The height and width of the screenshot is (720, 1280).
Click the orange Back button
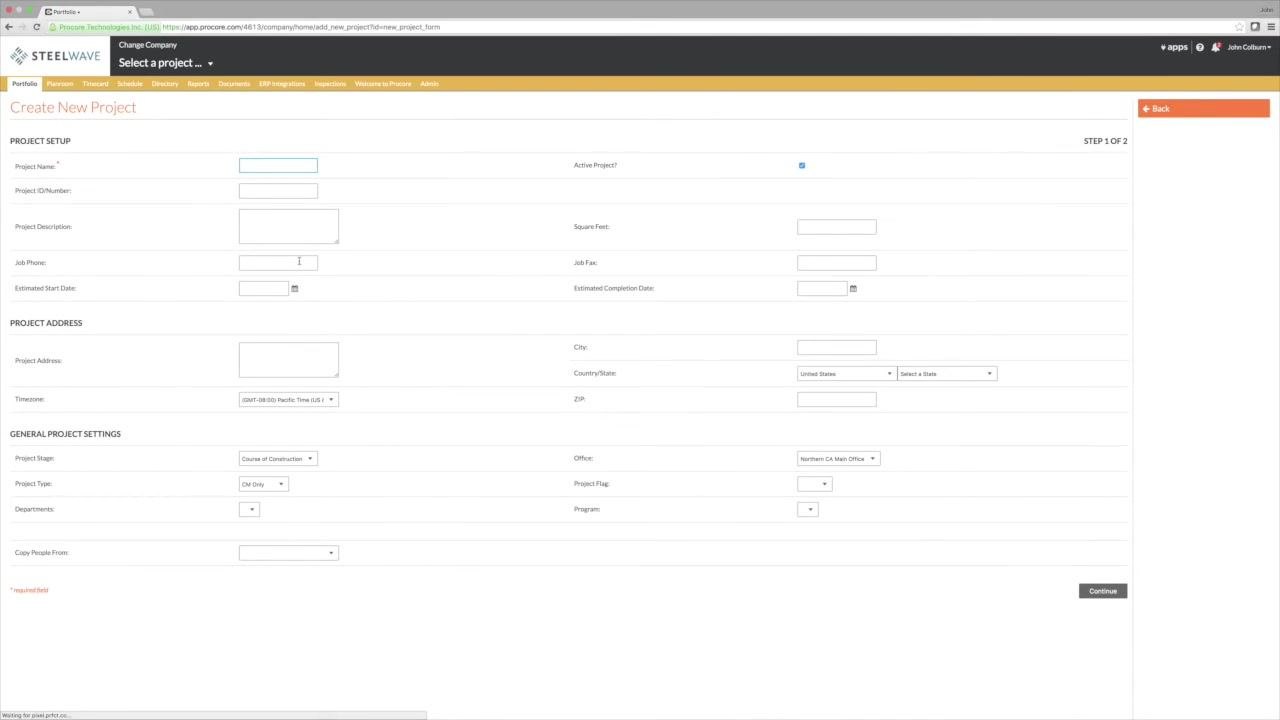(x=1203, y=108)
